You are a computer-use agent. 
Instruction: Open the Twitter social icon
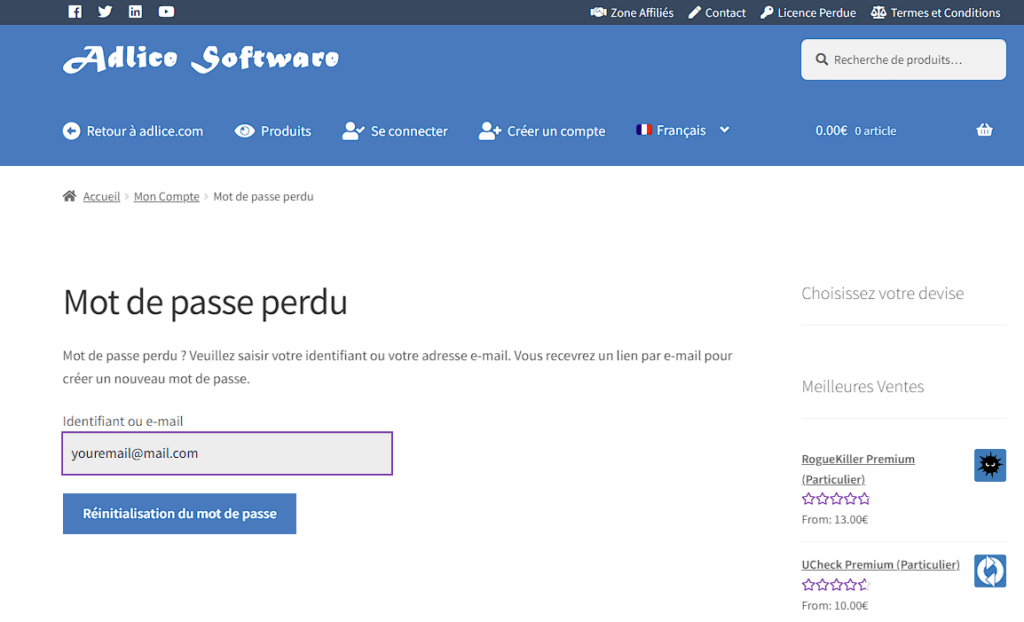[105, 12]
